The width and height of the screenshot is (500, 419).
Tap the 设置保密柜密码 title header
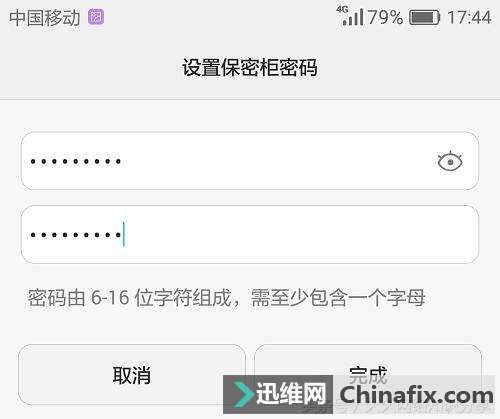pyautogui.click(x=250, y=67)
